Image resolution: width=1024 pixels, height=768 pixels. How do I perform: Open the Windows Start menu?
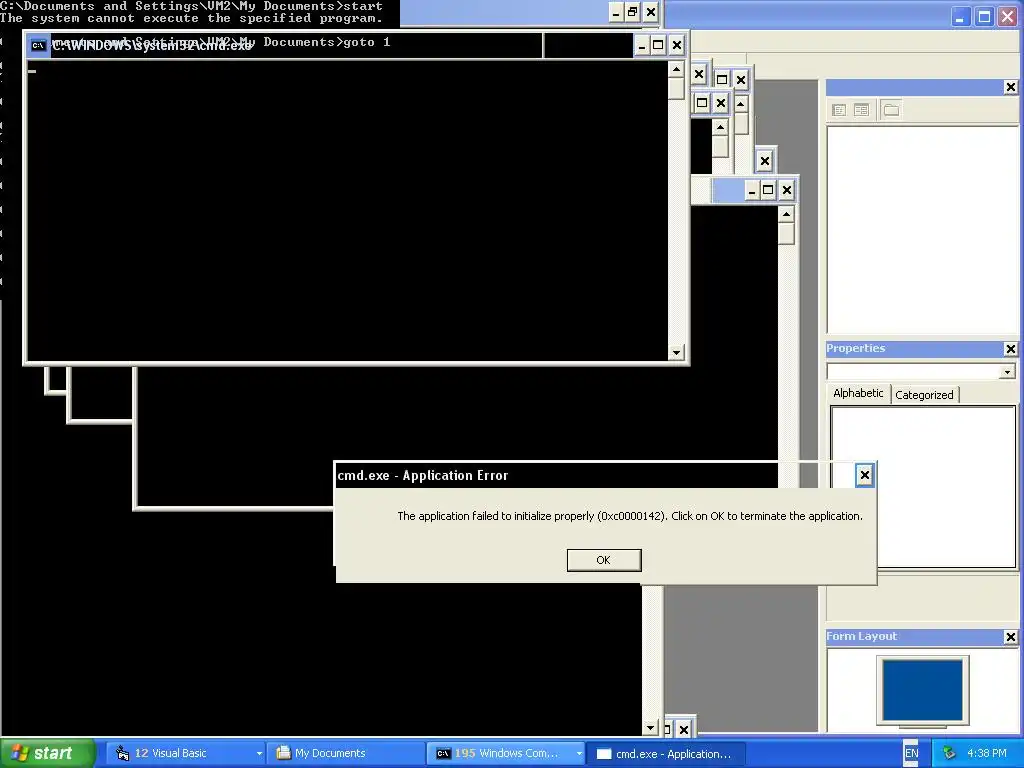[x=46, y=753]
